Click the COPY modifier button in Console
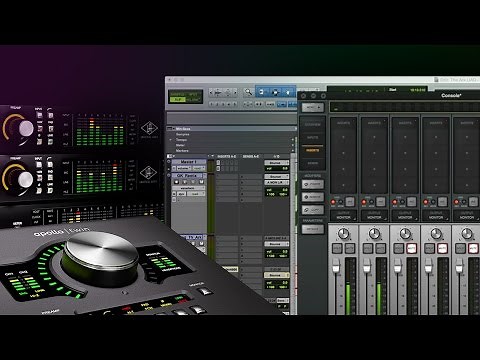The width and height of the screenshot is (480, 360). tap(313, 210)
